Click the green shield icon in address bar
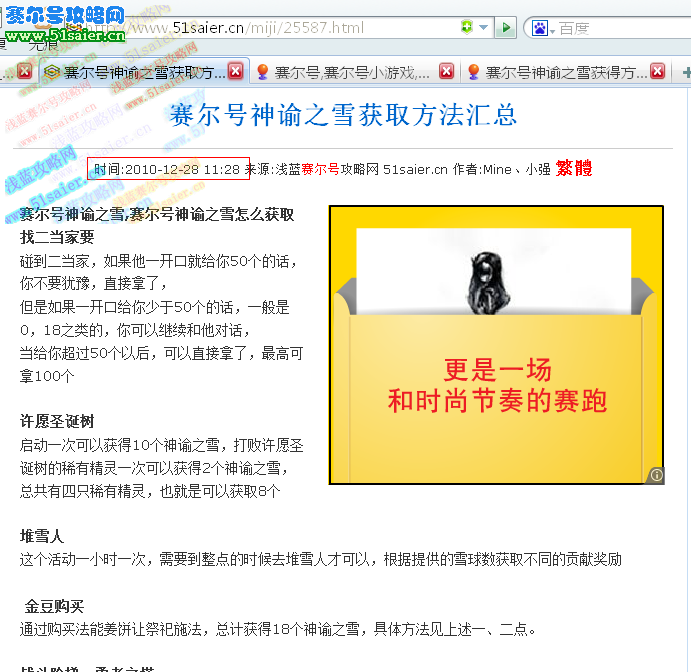Screen dimensions: 691x672 tap(467, 27)
